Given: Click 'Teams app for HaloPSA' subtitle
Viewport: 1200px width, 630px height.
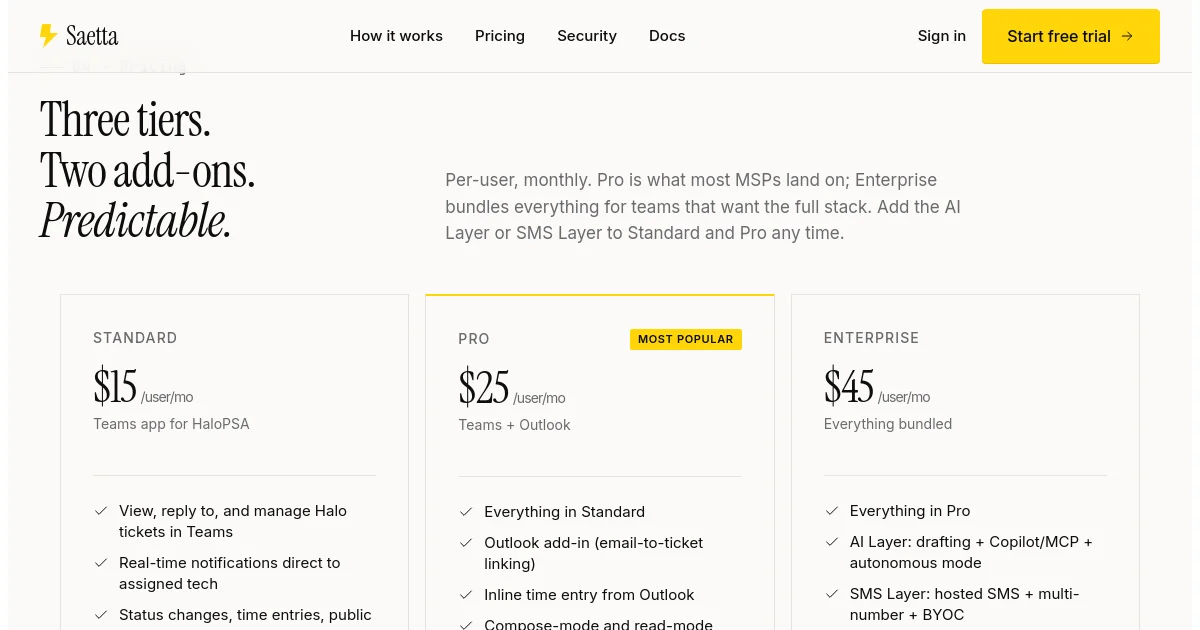Looking at the screenshot, I should (171, 424).
